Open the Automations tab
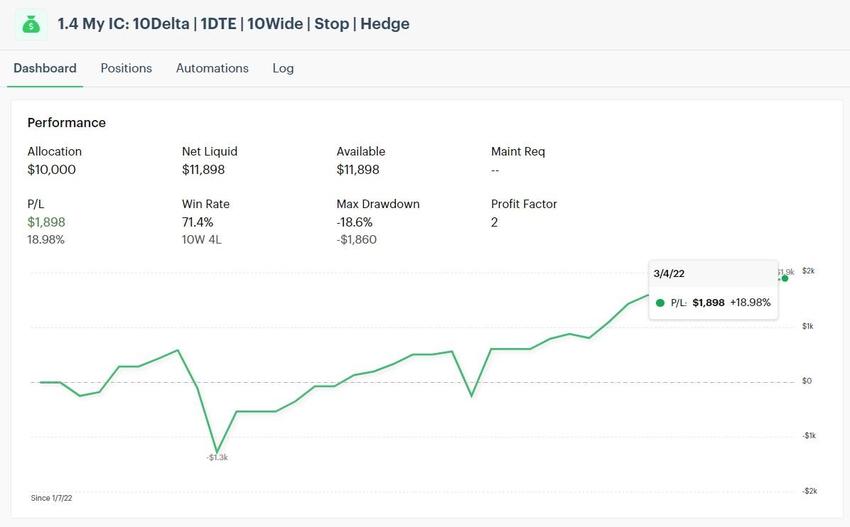 pos(212,68)
